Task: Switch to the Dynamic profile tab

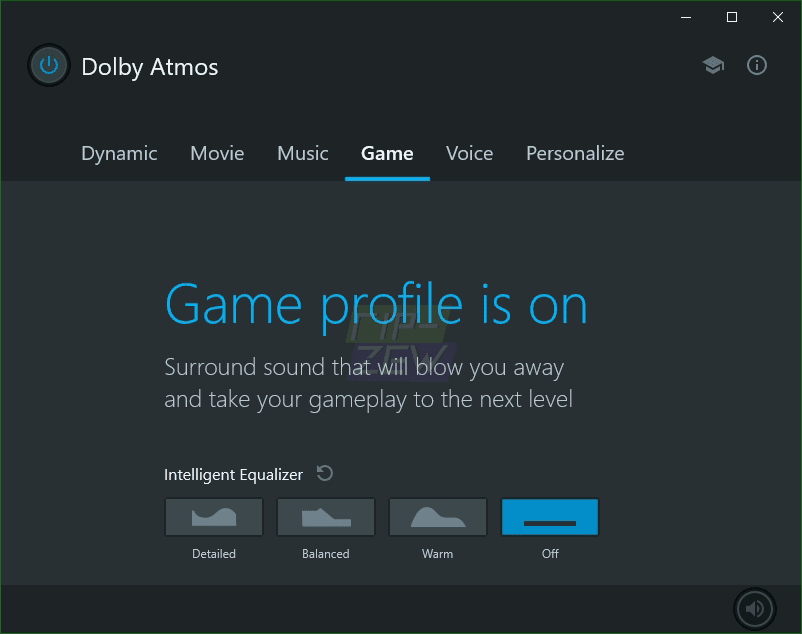Action: pos(119,153)
